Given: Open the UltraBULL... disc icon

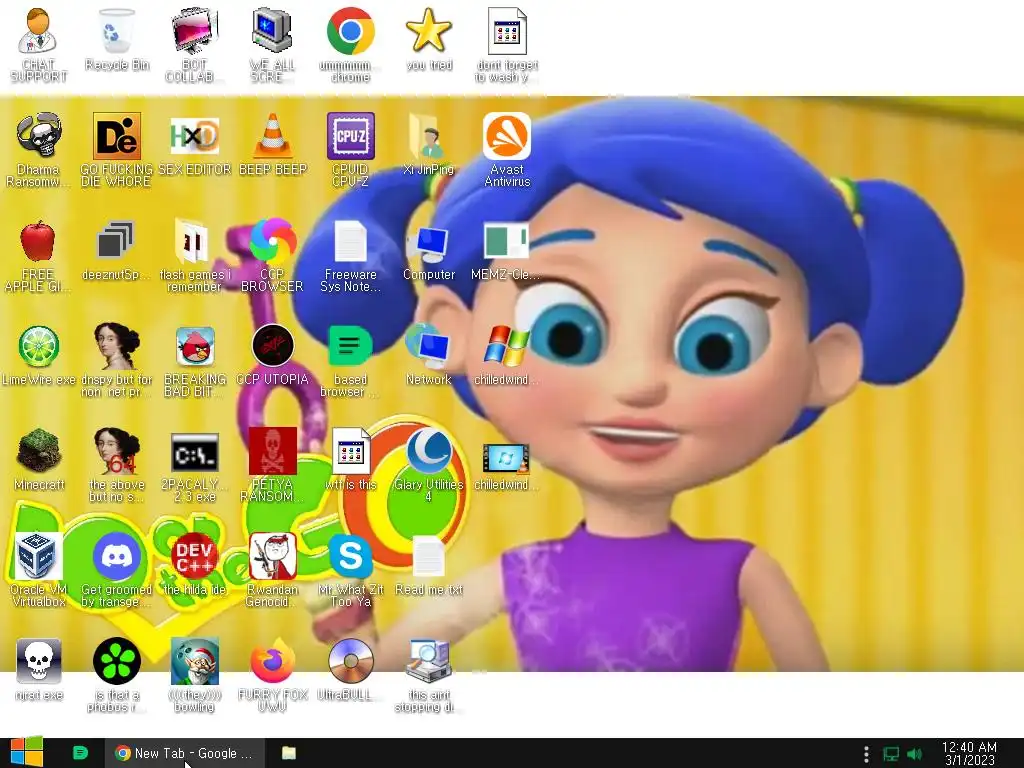Looking at the screenshot, I should 351,670.
